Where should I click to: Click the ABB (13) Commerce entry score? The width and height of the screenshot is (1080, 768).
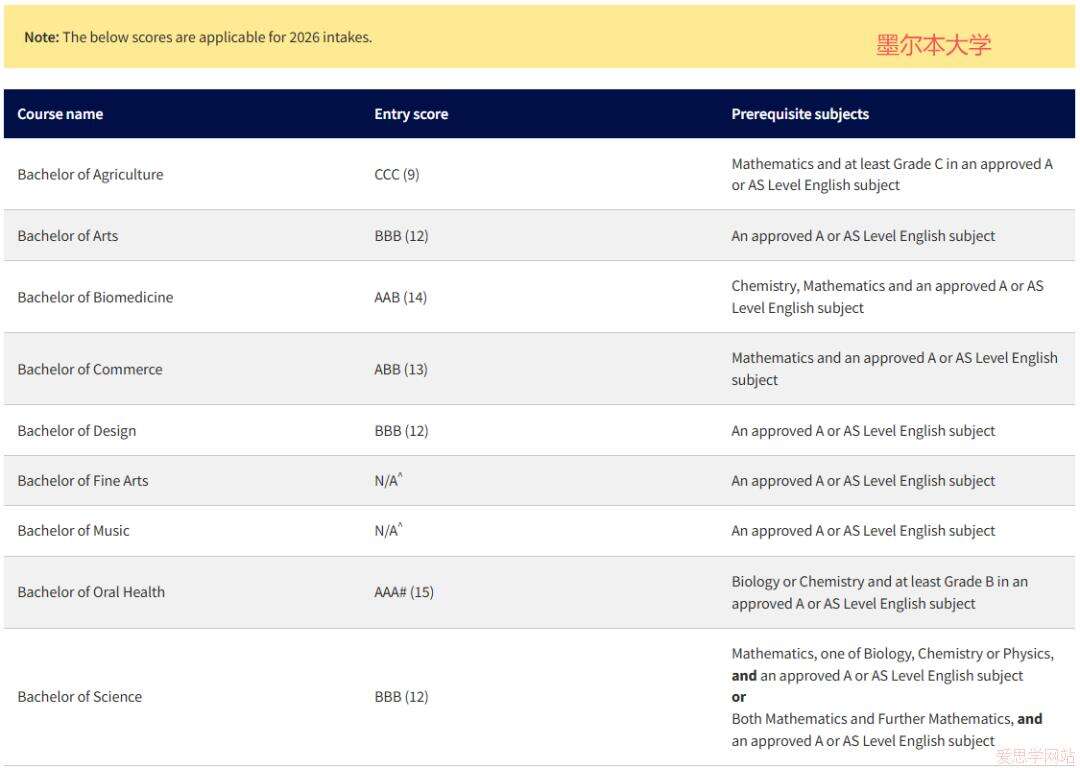pyautogui.click(x=400, y=369)
